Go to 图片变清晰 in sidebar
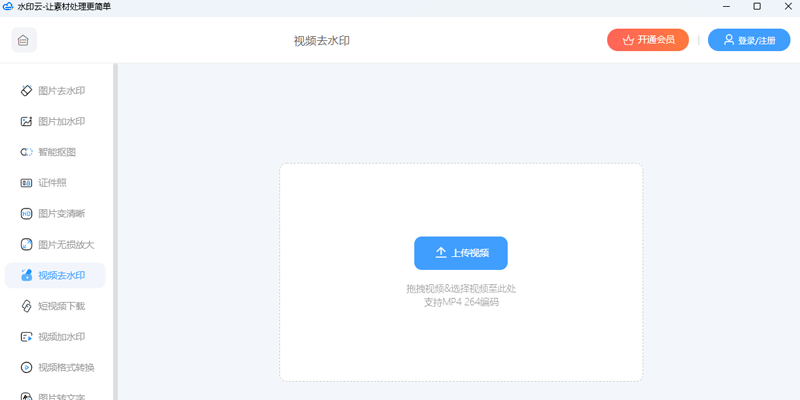 [x=55, y=214]
